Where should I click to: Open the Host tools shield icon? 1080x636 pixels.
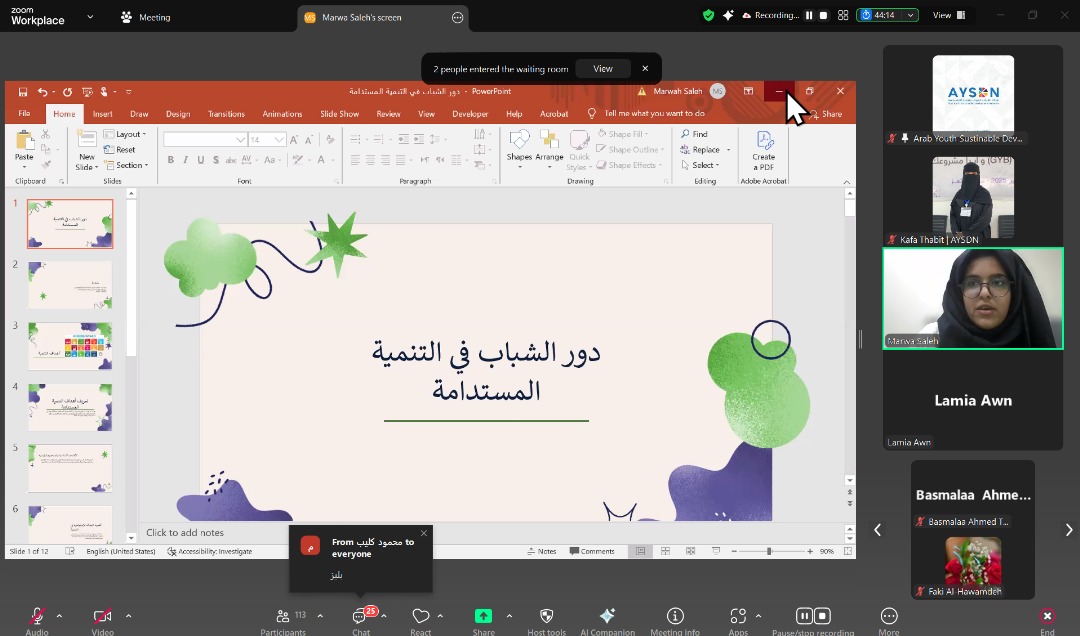(x=546, y=617)
